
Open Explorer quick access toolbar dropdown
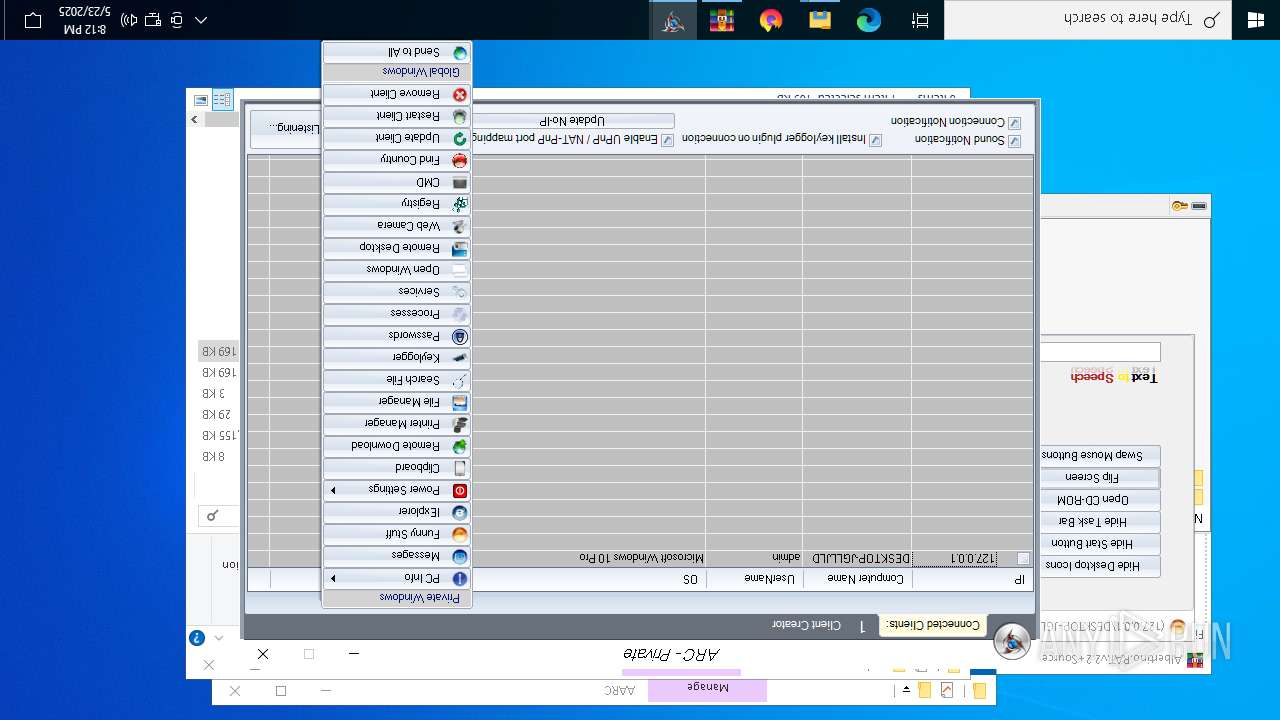coord(907,690)
